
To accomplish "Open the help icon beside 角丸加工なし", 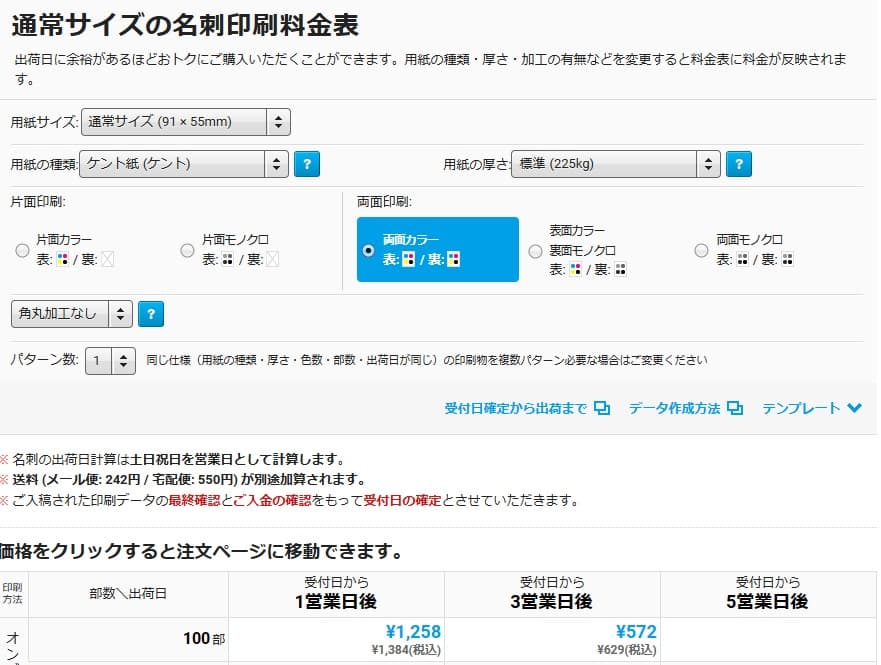I will click(151, 314).
